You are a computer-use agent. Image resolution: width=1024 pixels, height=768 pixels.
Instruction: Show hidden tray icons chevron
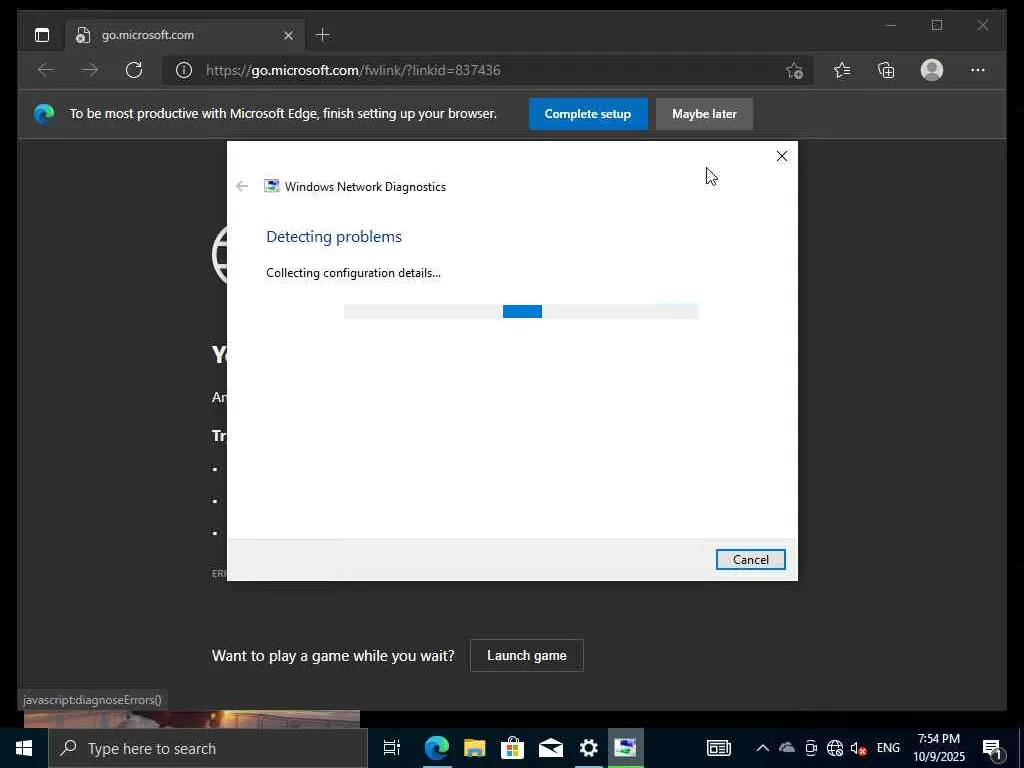(x=762, y=748)
